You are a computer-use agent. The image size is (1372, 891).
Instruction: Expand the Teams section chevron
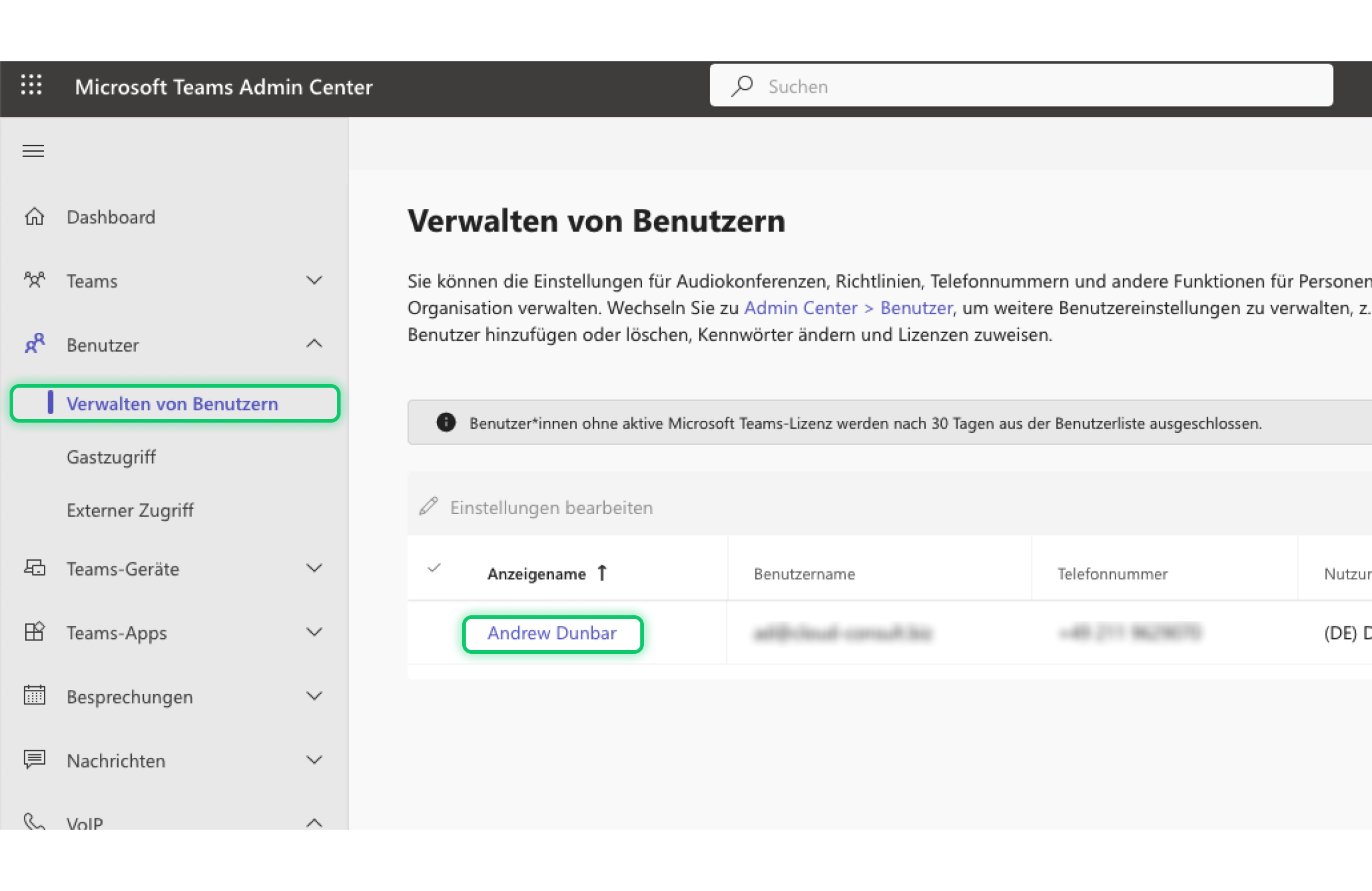point(314,280)
